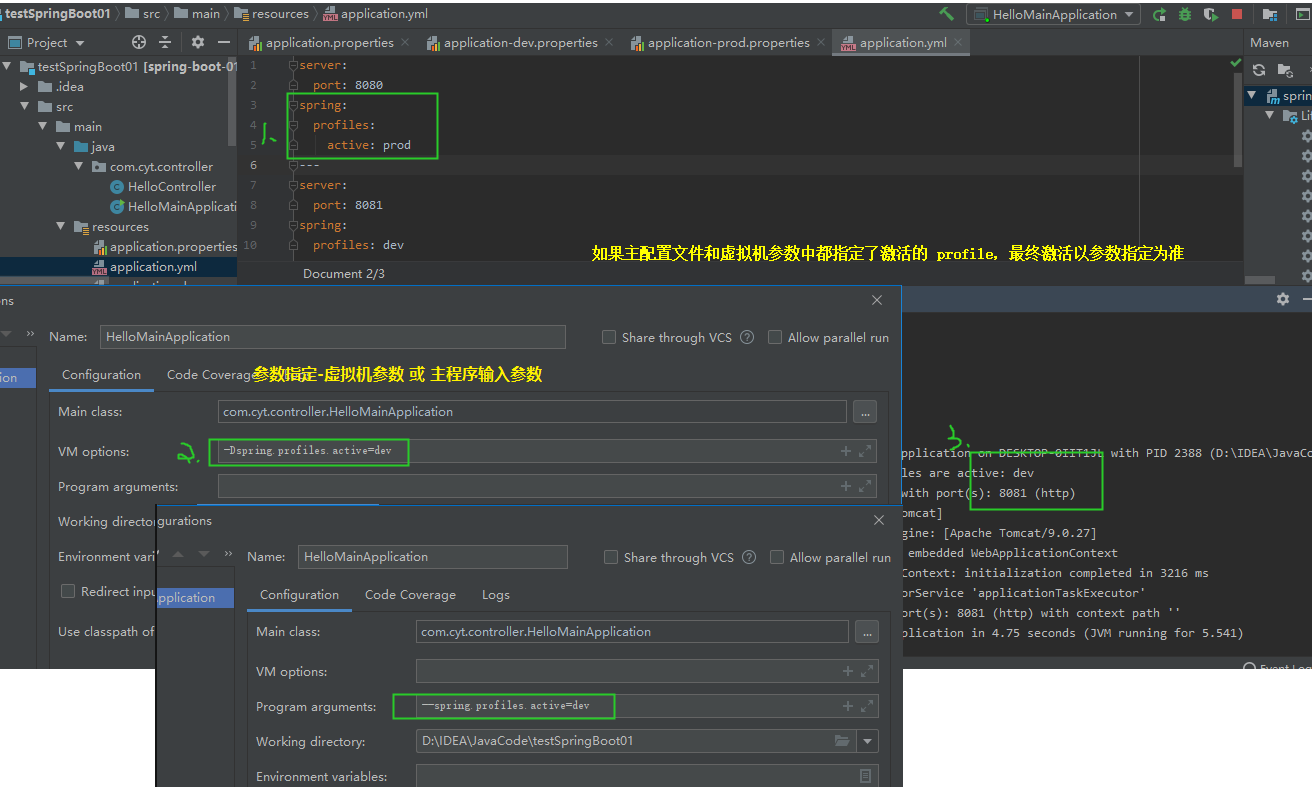Run with coverage using the shield icon
Viewport: 1313px width, 787px height.
click(1211, 14)
